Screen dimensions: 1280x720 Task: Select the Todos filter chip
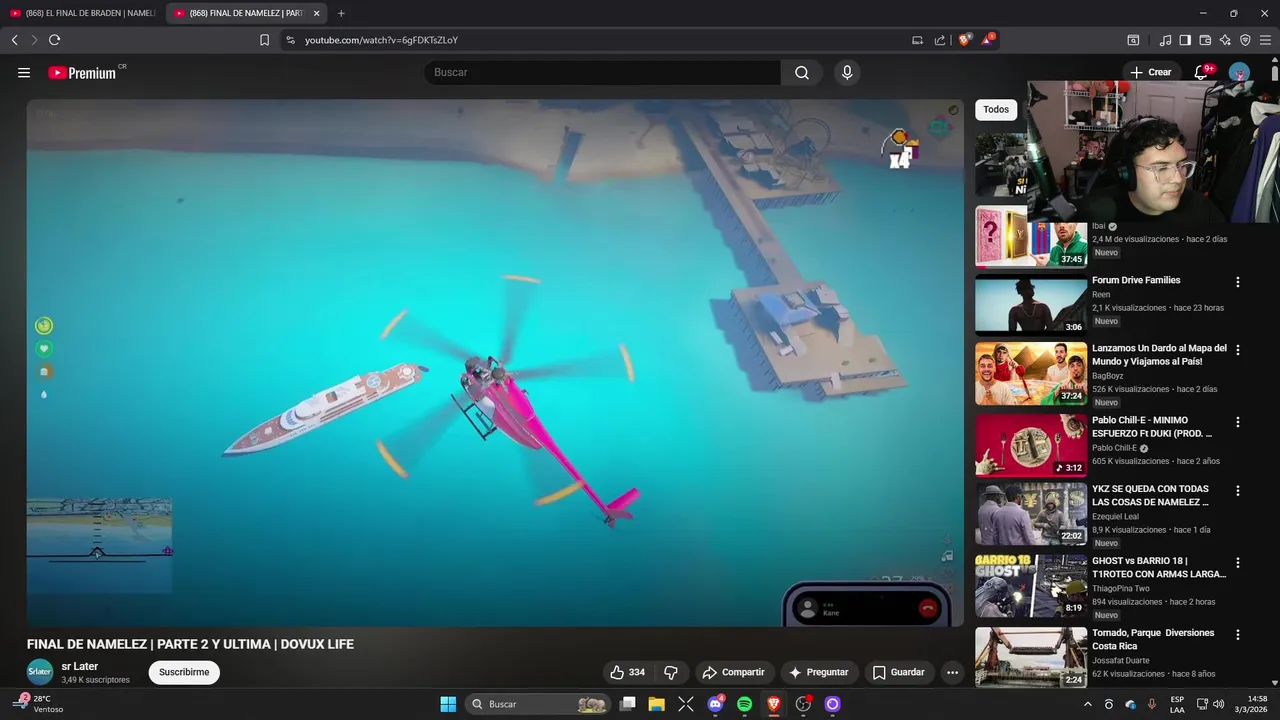click(x=996, y=110)
